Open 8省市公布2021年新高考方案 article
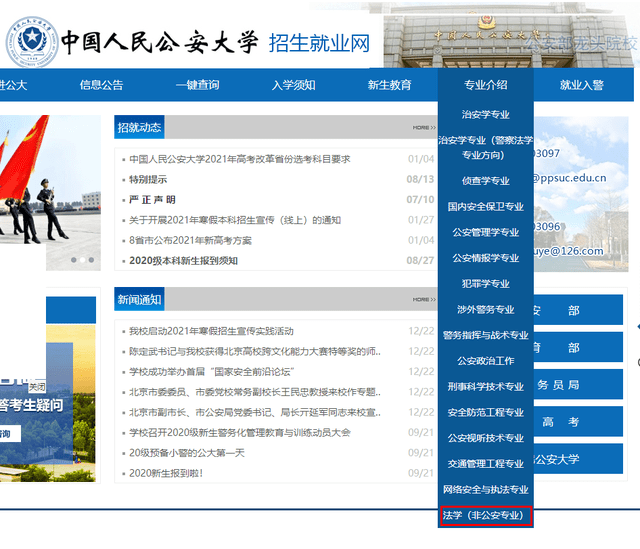640x549 pixels. [x=190, y=240]
